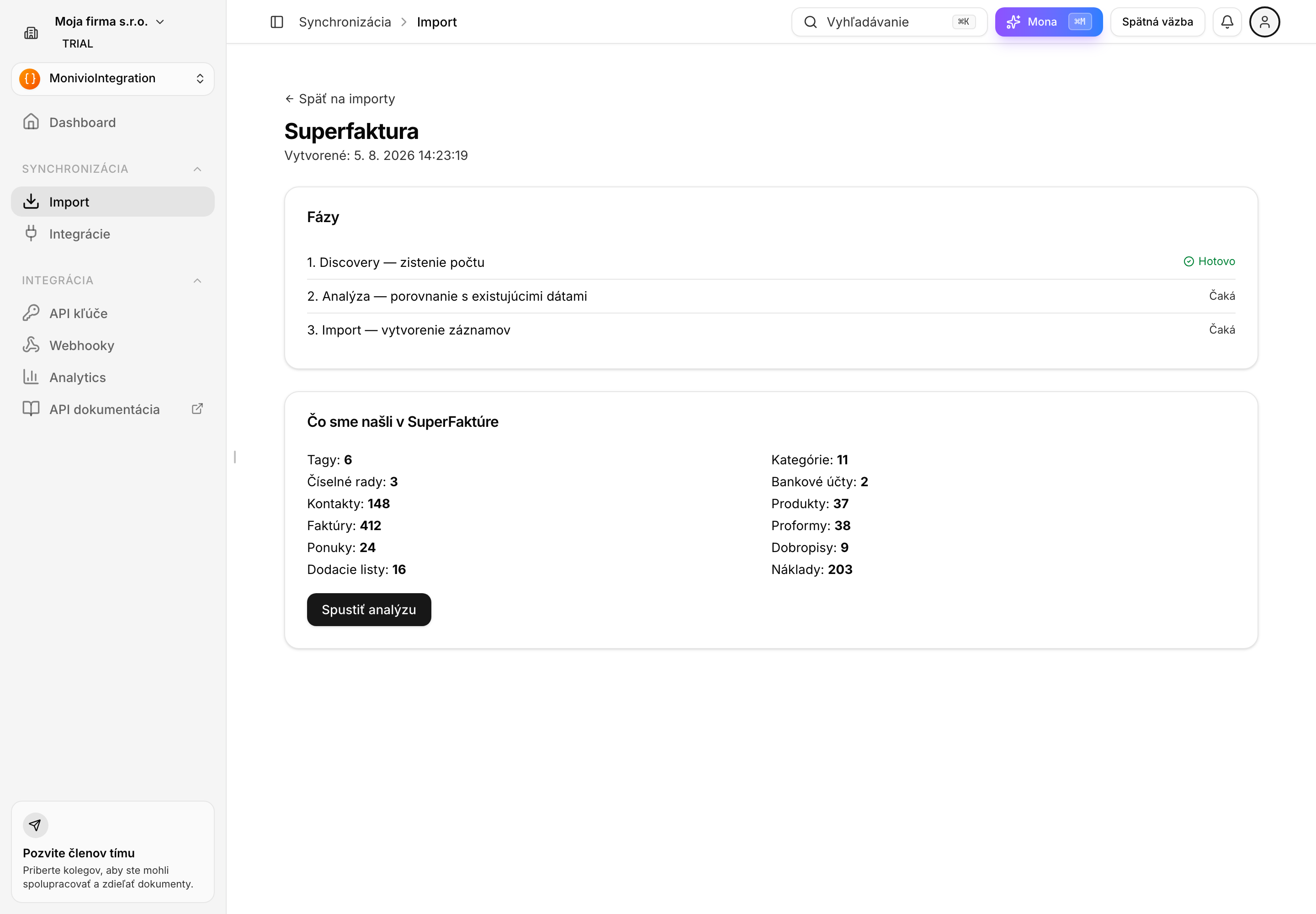Viewport: 1316px width, 914px height.
Task: Click the Fázy card heading
Action: 323,217
